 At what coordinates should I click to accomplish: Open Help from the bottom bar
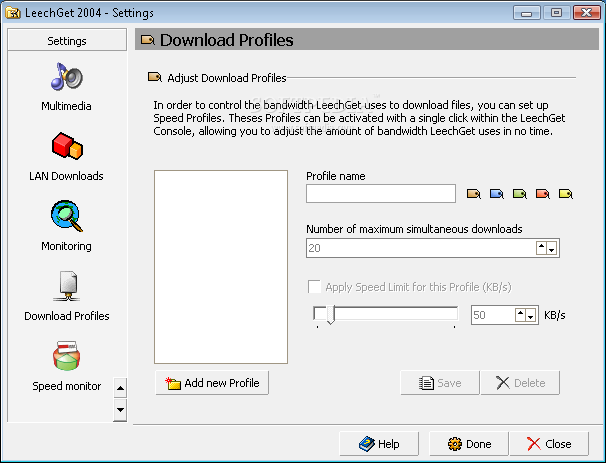(379, 444)
